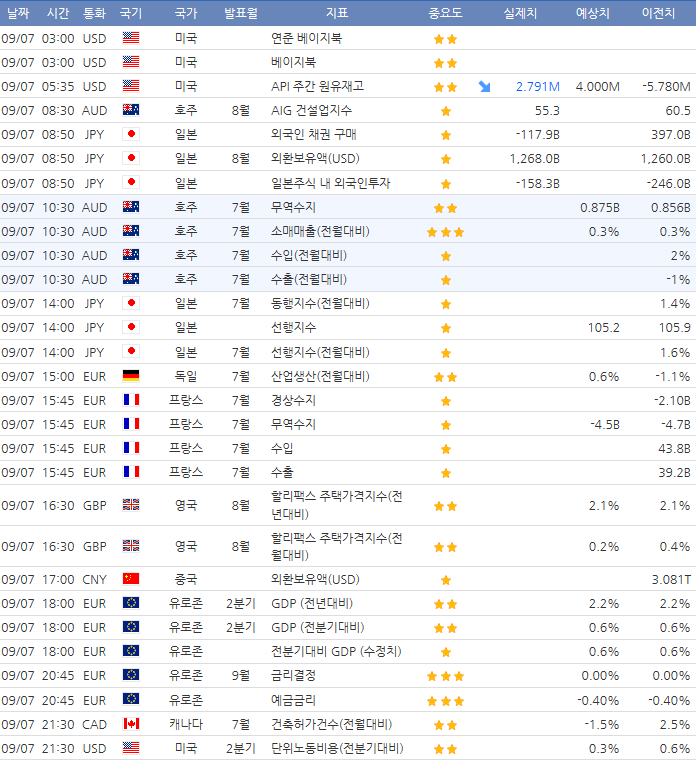Screen dimensions: 696x765
Task: Click the UK flag in 핼리팩스 전월대비 row
Action: click(131, 546)
